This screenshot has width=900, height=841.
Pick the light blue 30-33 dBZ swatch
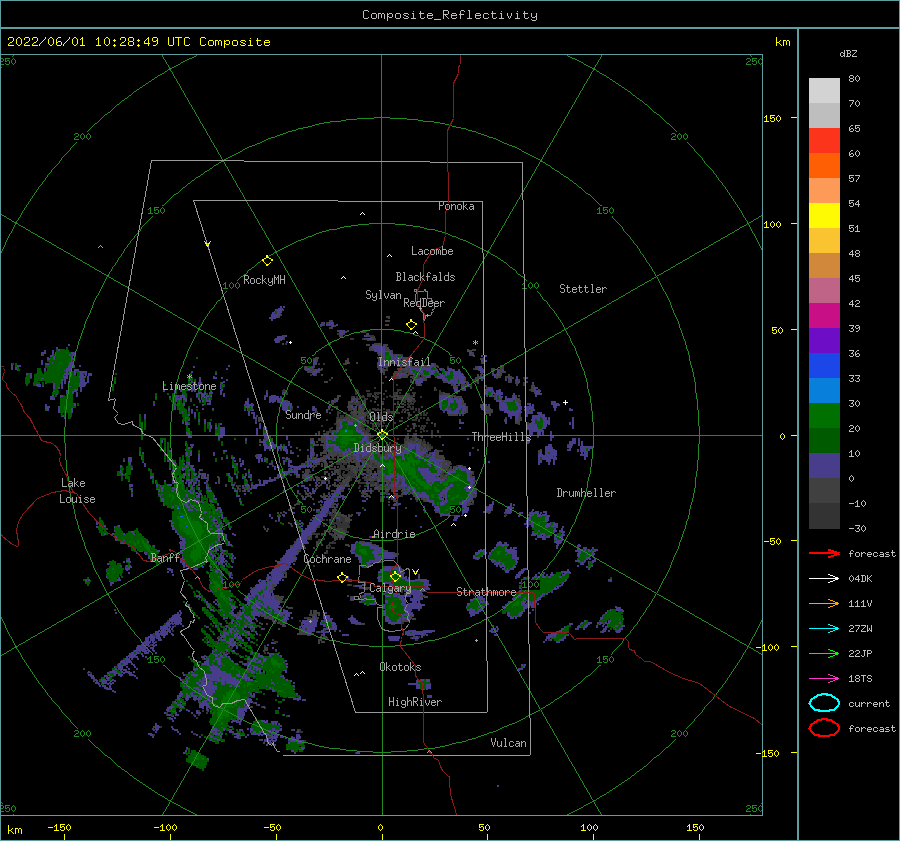[824, 391]
